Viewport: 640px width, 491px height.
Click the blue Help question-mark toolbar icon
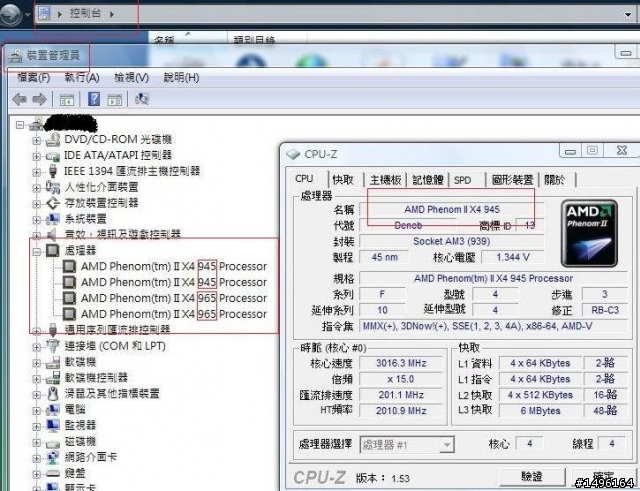coord(94,99)
